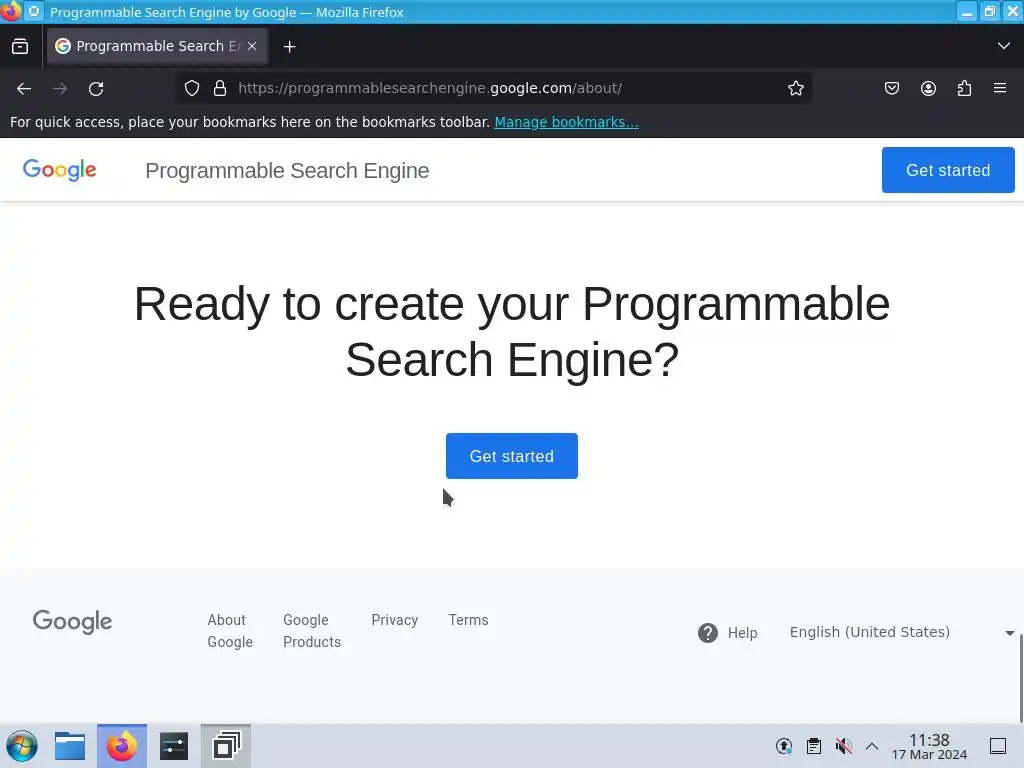Open the About Google footer link
The width and height of the screenshot is (1024, 768).
pyautogui.click(x=230, y=631)
